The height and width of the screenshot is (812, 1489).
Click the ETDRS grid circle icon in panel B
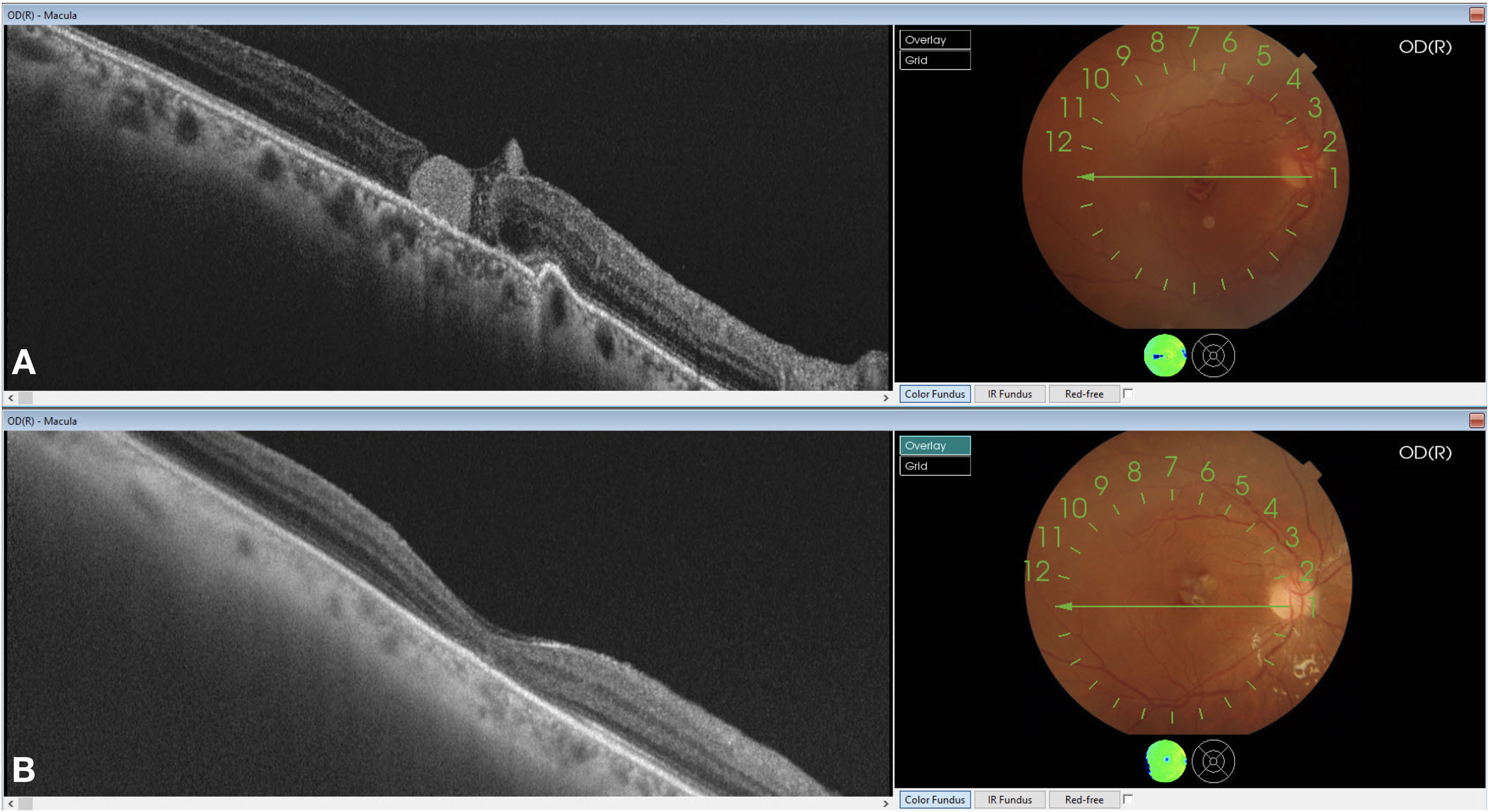pyautogui.click(x=1212, y=761)
